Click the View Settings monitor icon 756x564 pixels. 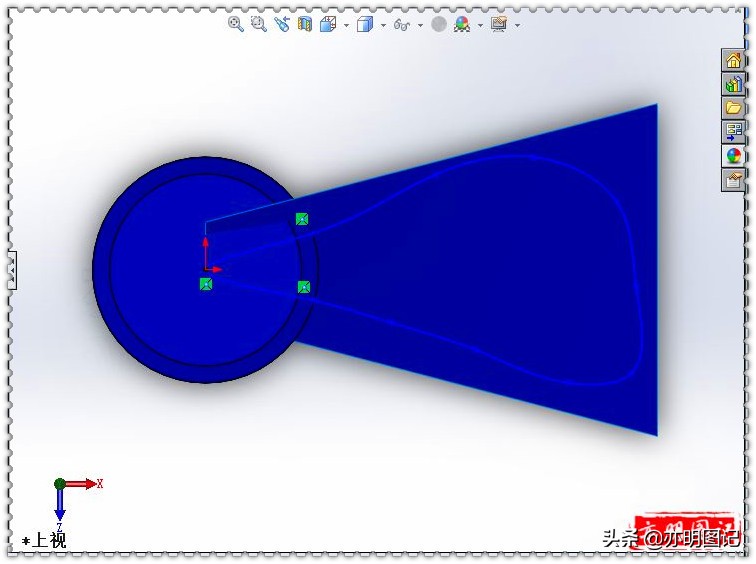click(x=499, y=24)
